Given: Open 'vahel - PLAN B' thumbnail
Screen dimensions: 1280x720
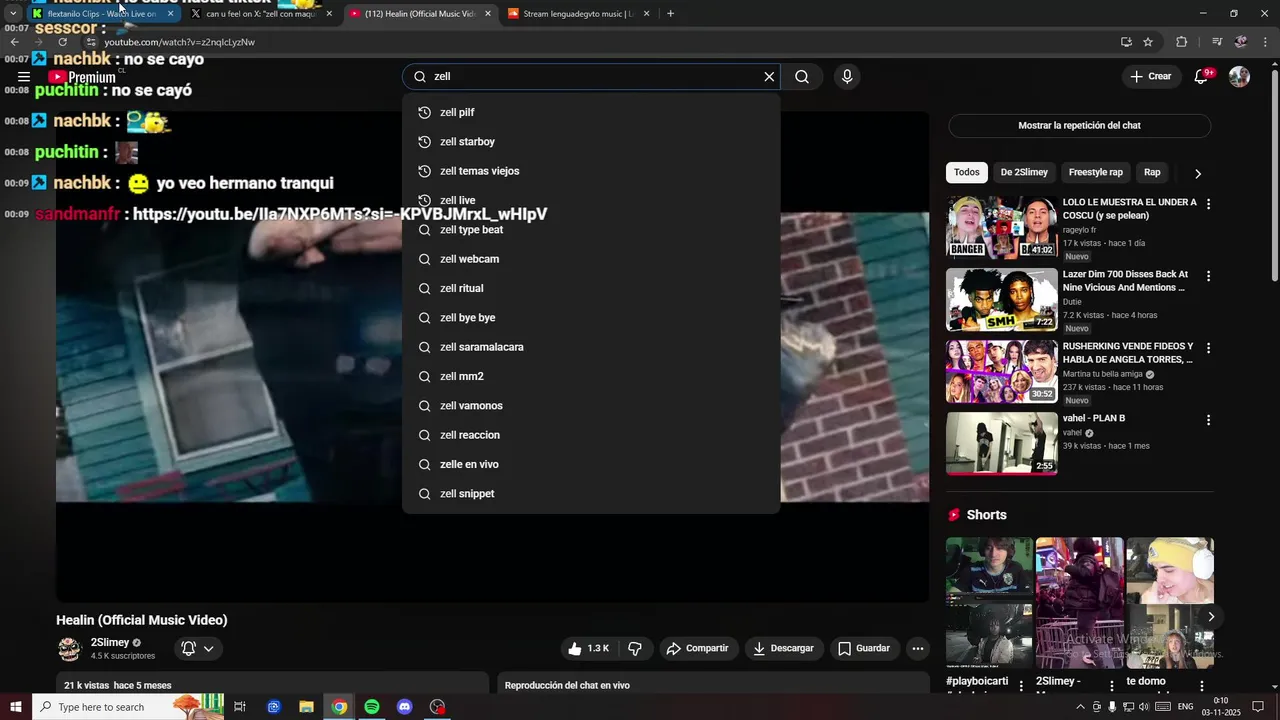Looking at the screenshot, I should pyautogui.click(x=1002, y=443).
